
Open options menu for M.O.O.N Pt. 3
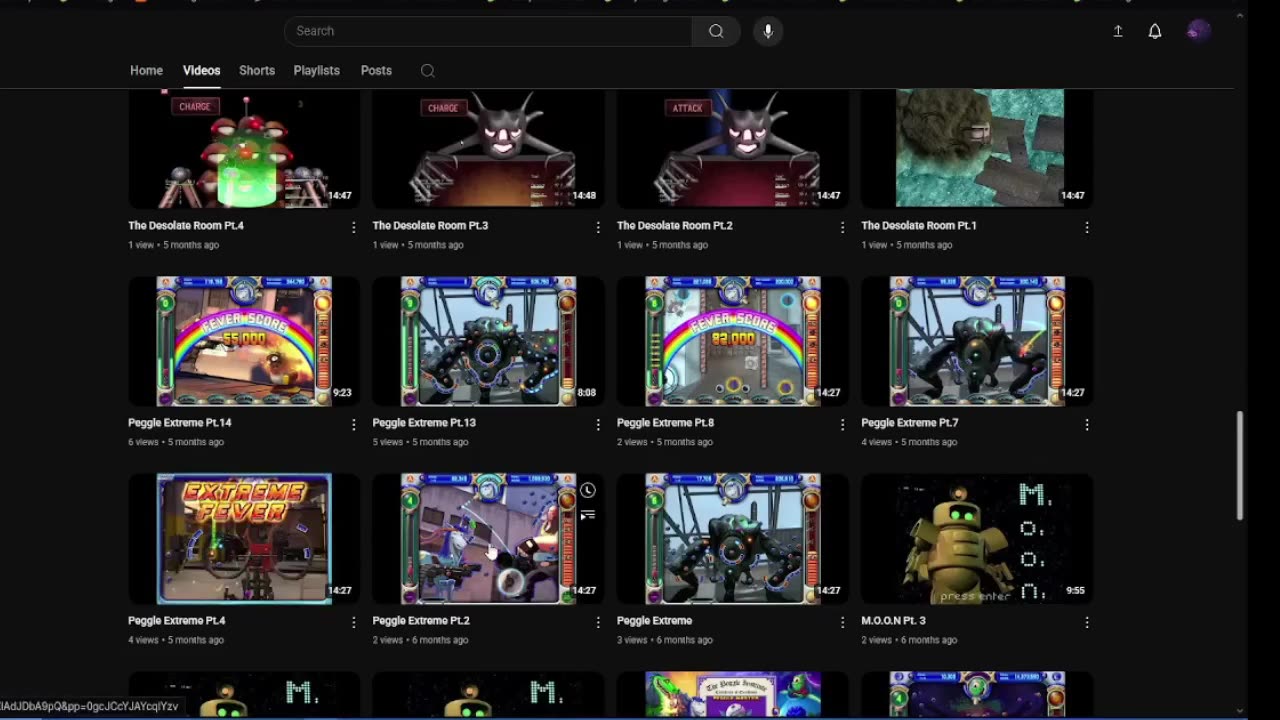tap(1087, 622)
